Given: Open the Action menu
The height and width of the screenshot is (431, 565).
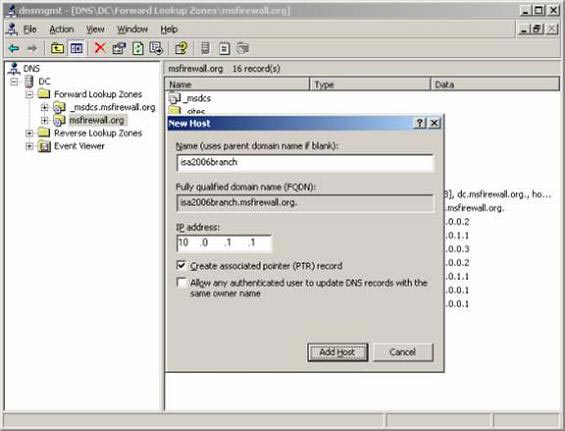Looking at the screenshot, I should click(x=62, y=29).
